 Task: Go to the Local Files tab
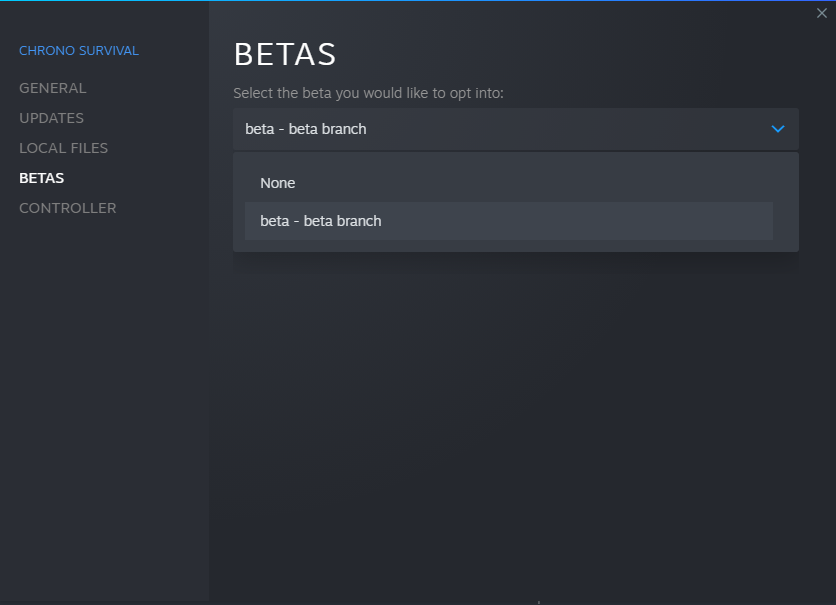click(63, 148)
